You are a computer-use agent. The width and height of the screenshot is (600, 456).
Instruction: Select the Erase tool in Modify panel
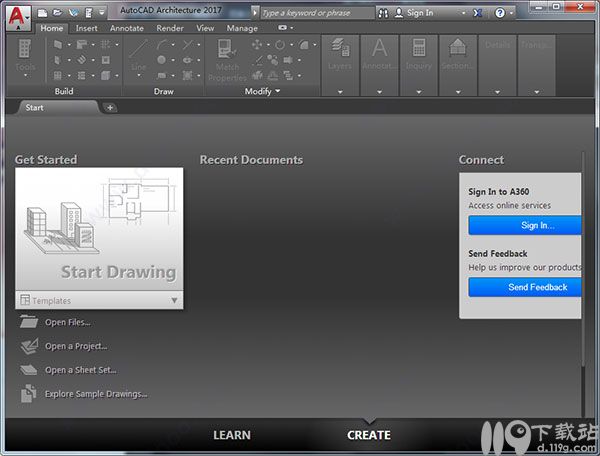tap(259, 60)
